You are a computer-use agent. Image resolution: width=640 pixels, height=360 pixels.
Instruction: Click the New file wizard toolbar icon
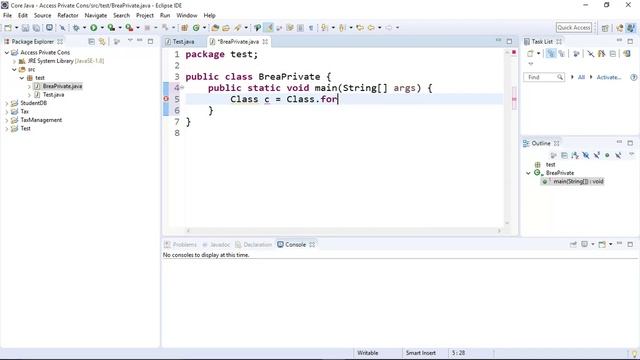[8, 28]
